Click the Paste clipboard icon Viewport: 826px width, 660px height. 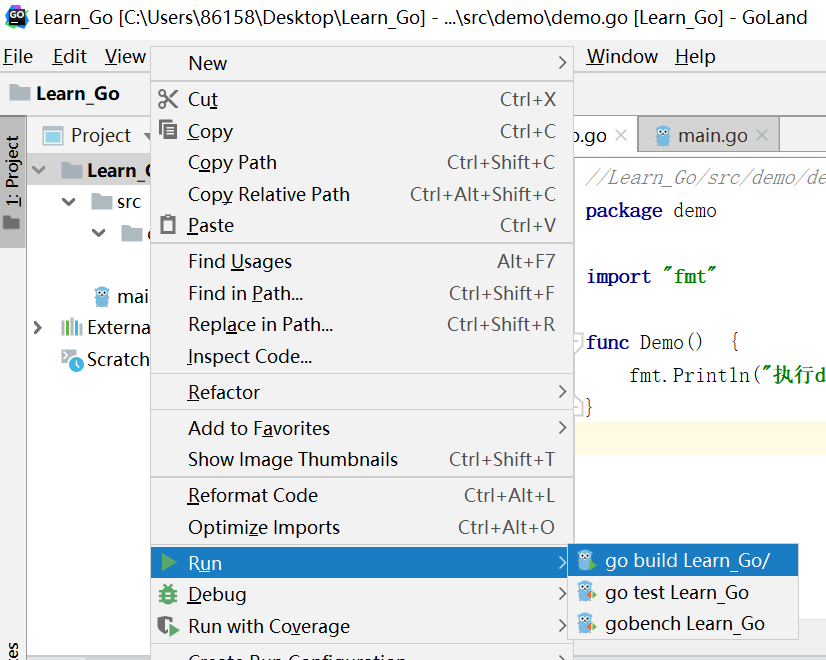pos(168,224)
